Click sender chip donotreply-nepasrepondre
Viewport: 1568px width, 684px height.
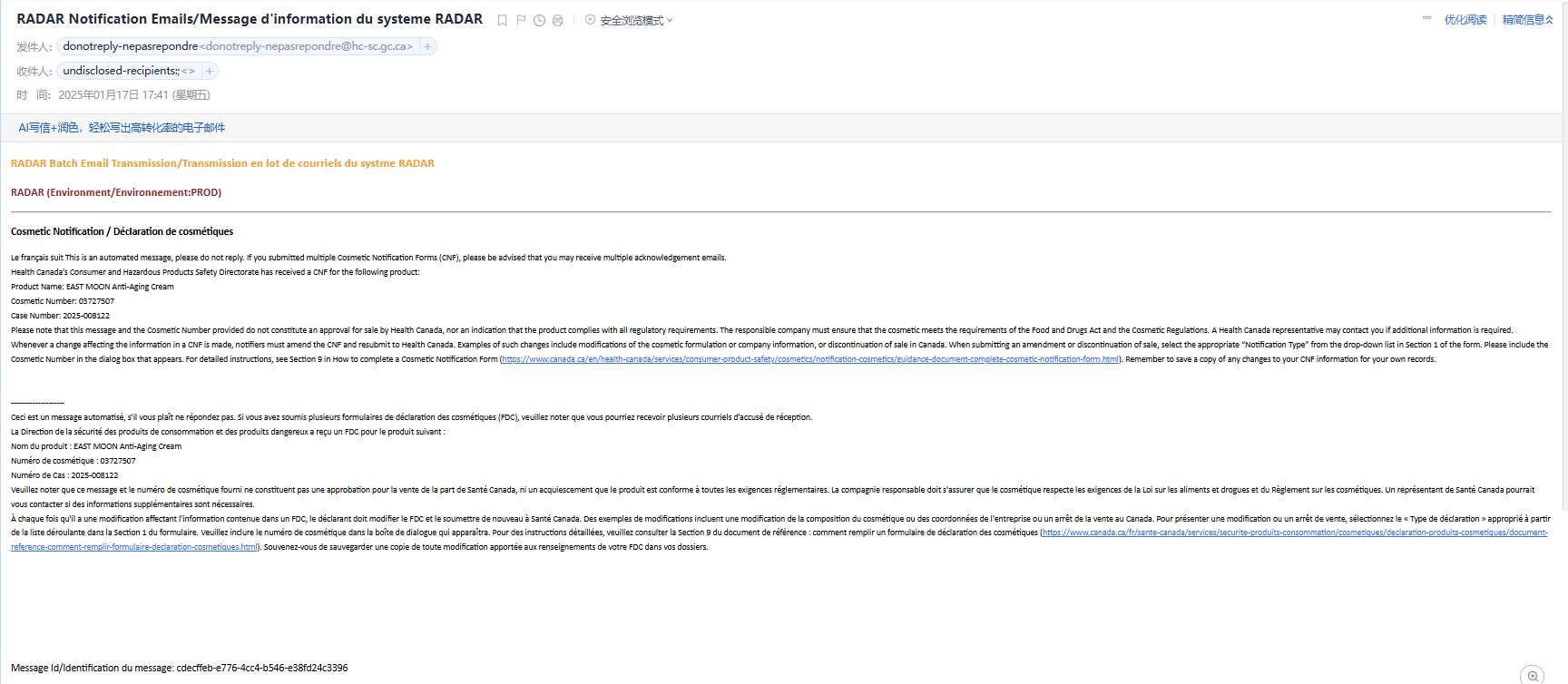pos(238,46)
